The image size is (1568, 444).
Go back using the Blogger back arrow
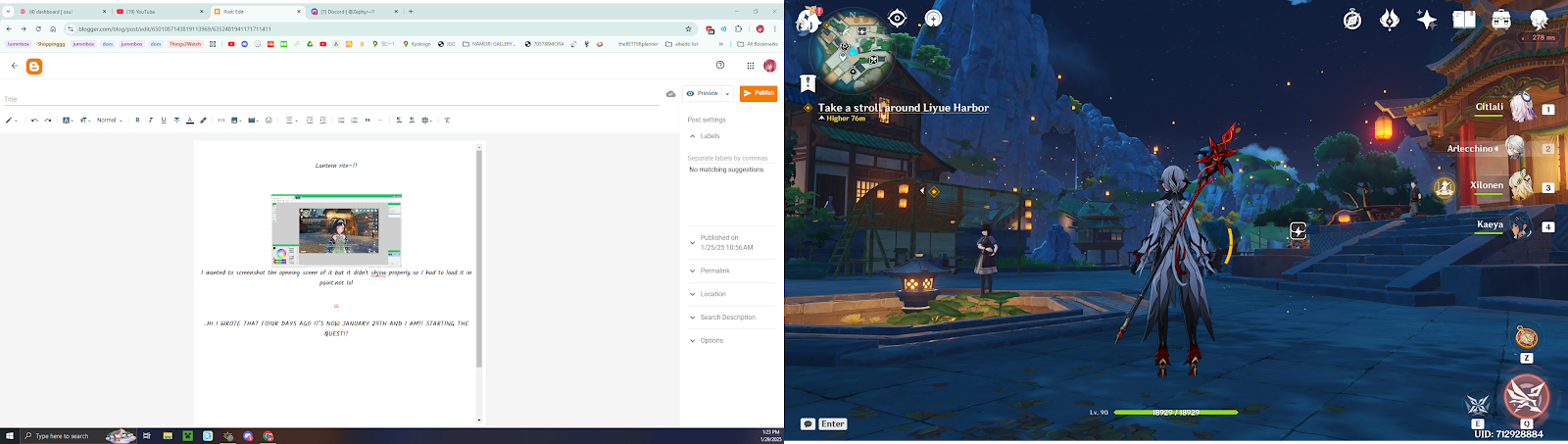(15, 66)
